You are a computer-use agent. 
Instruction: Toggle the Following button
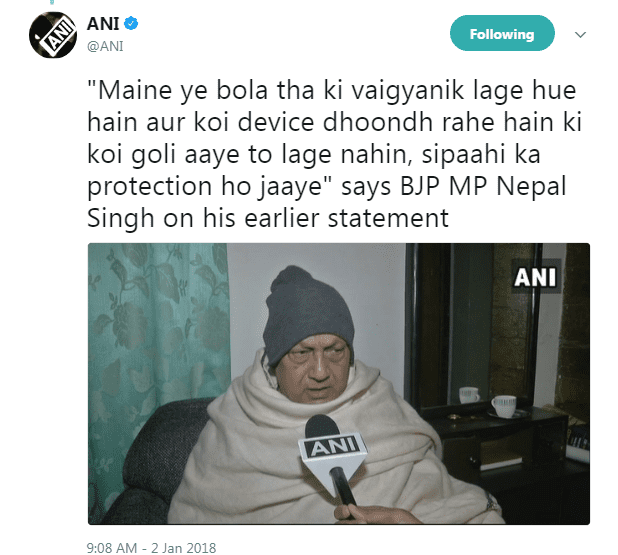(502, 34)
